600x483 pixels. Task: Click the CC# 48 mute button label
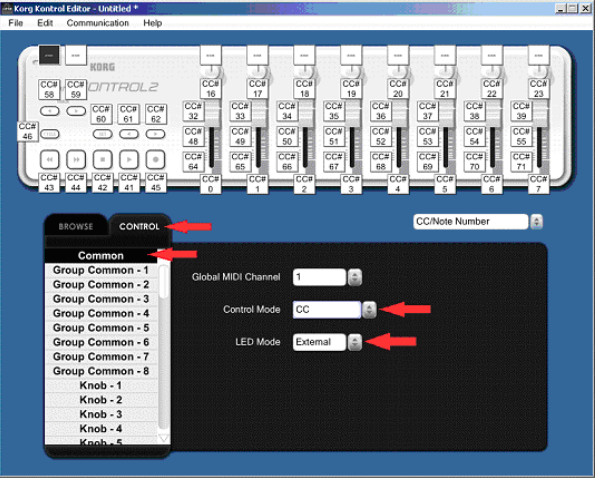coord(193,138)
